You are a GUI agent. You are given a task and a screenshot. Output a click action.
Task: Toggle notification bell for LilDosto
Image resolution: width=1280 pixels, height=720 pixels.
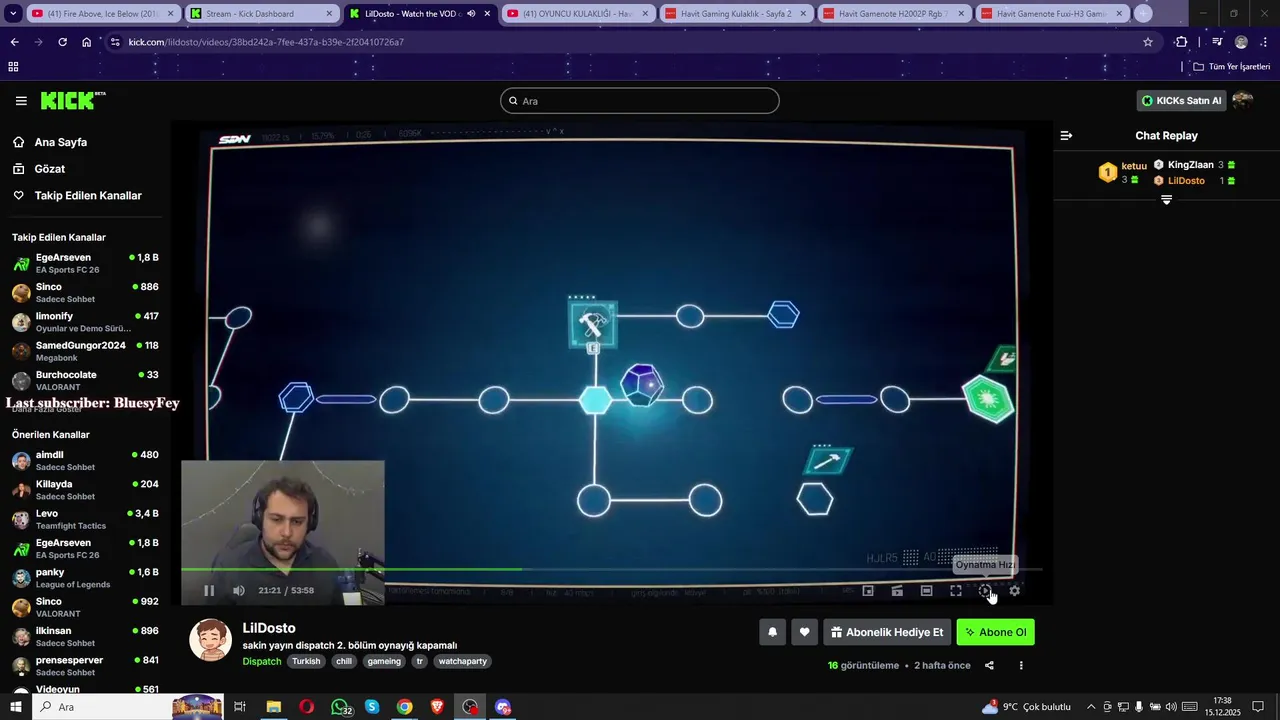click(x=772, y=632)
